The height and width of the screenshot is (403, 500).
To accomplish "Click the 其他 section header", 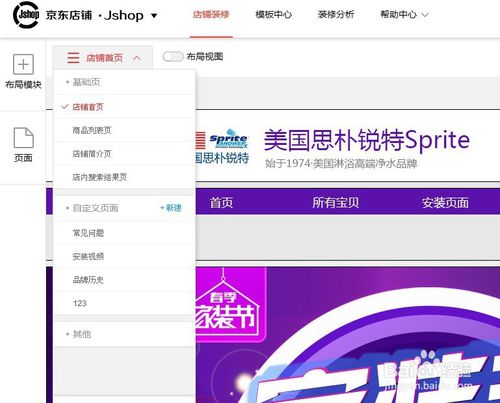I will [x=82, y=334].
